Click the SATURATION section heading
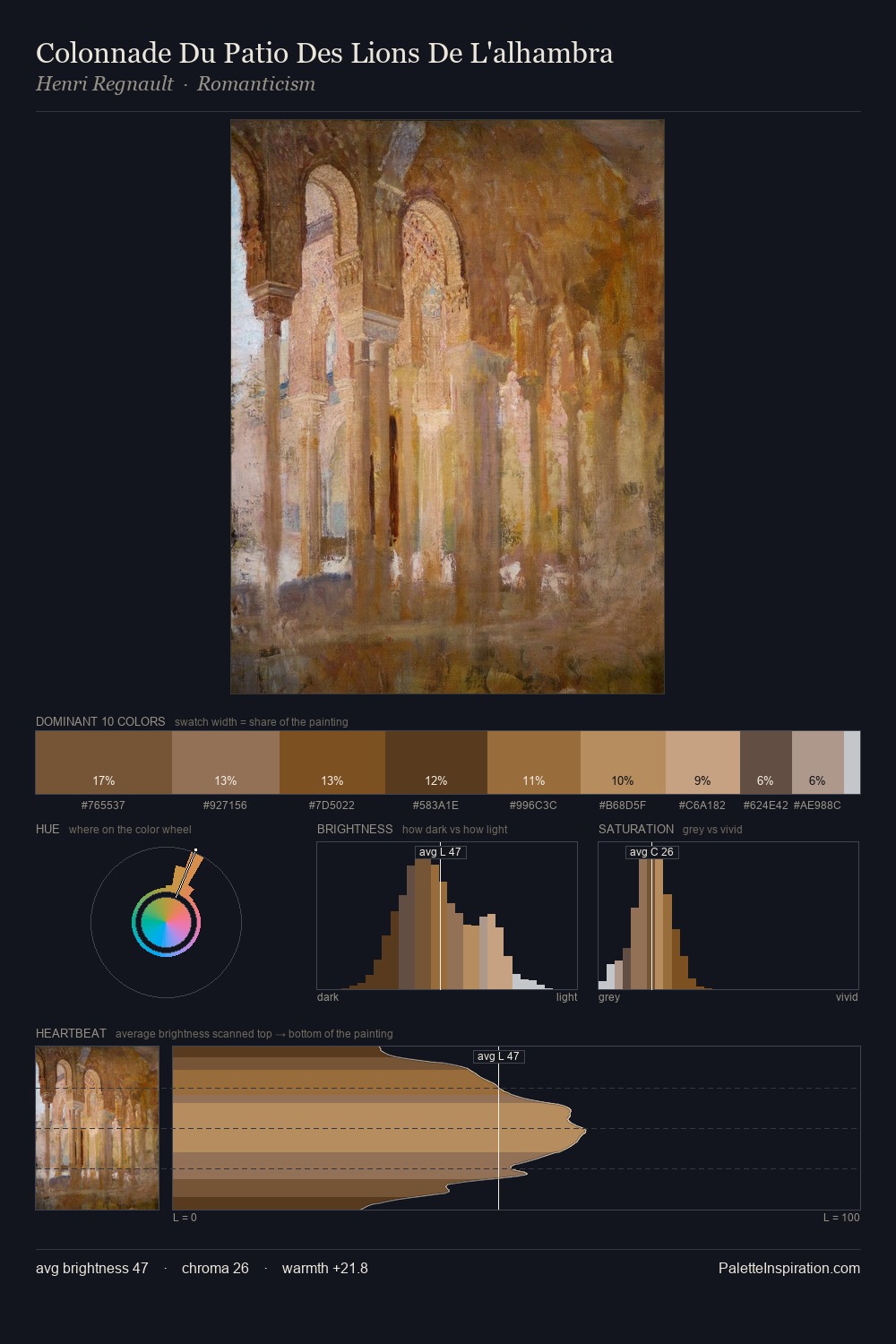 [636, 829]
